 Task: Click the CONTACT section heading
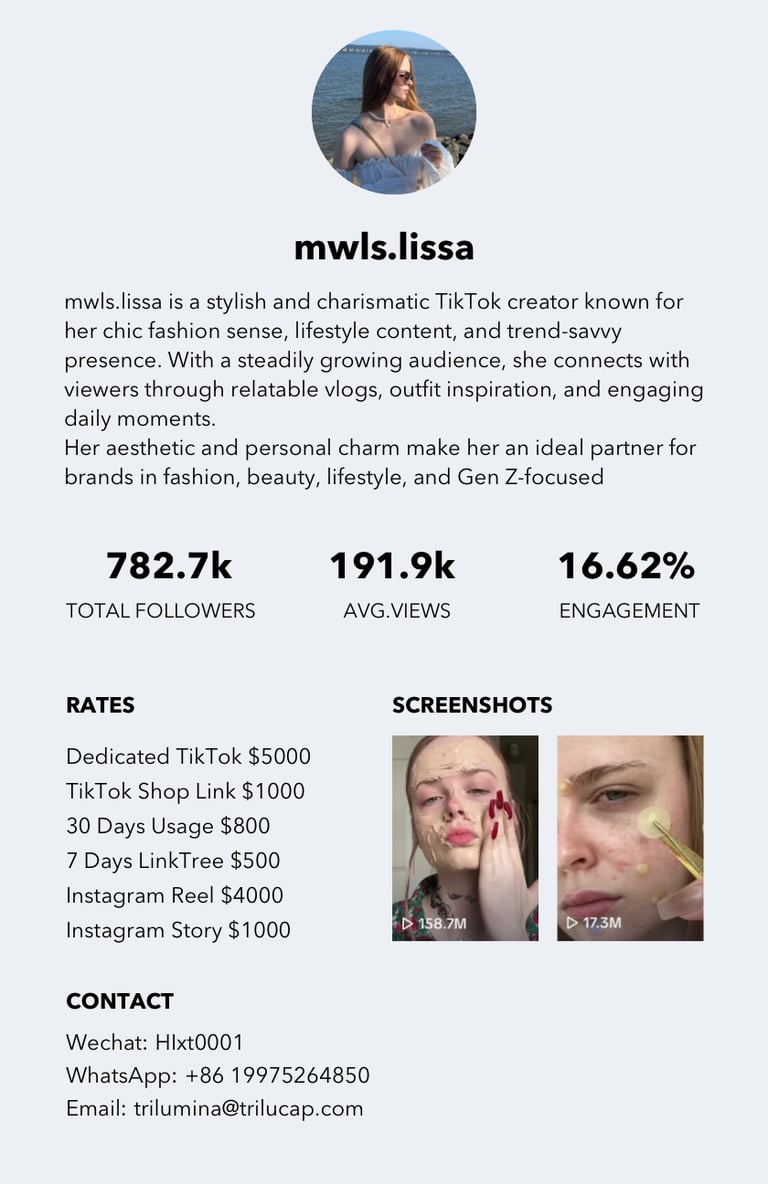click(119, 1001)
